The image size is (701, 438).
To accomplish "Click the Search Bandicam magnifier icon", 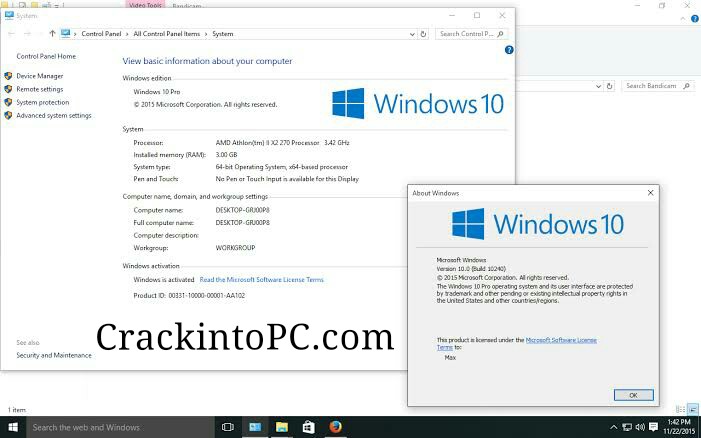I will coord(687,86).
